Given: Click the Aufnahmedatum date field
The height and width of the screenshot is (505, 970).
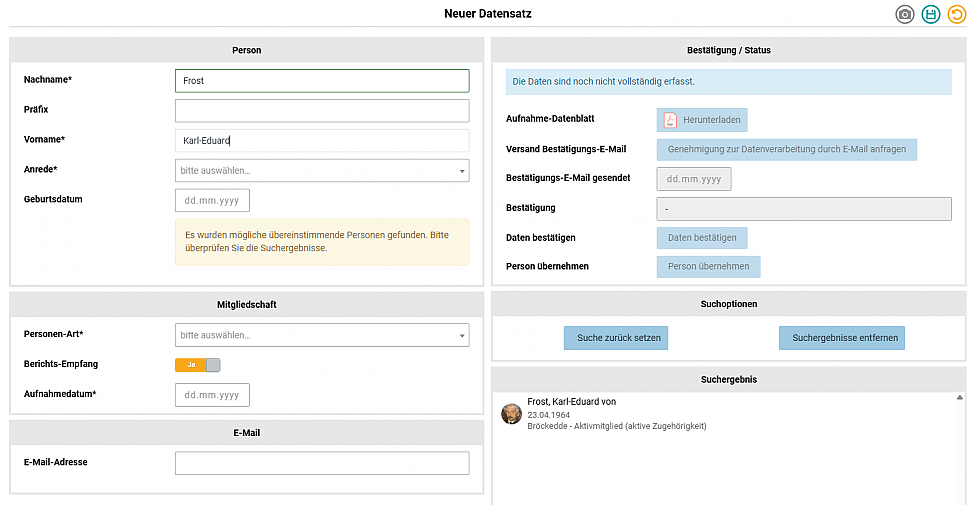Looking at the screenshot, I should (x=212, y=395).
